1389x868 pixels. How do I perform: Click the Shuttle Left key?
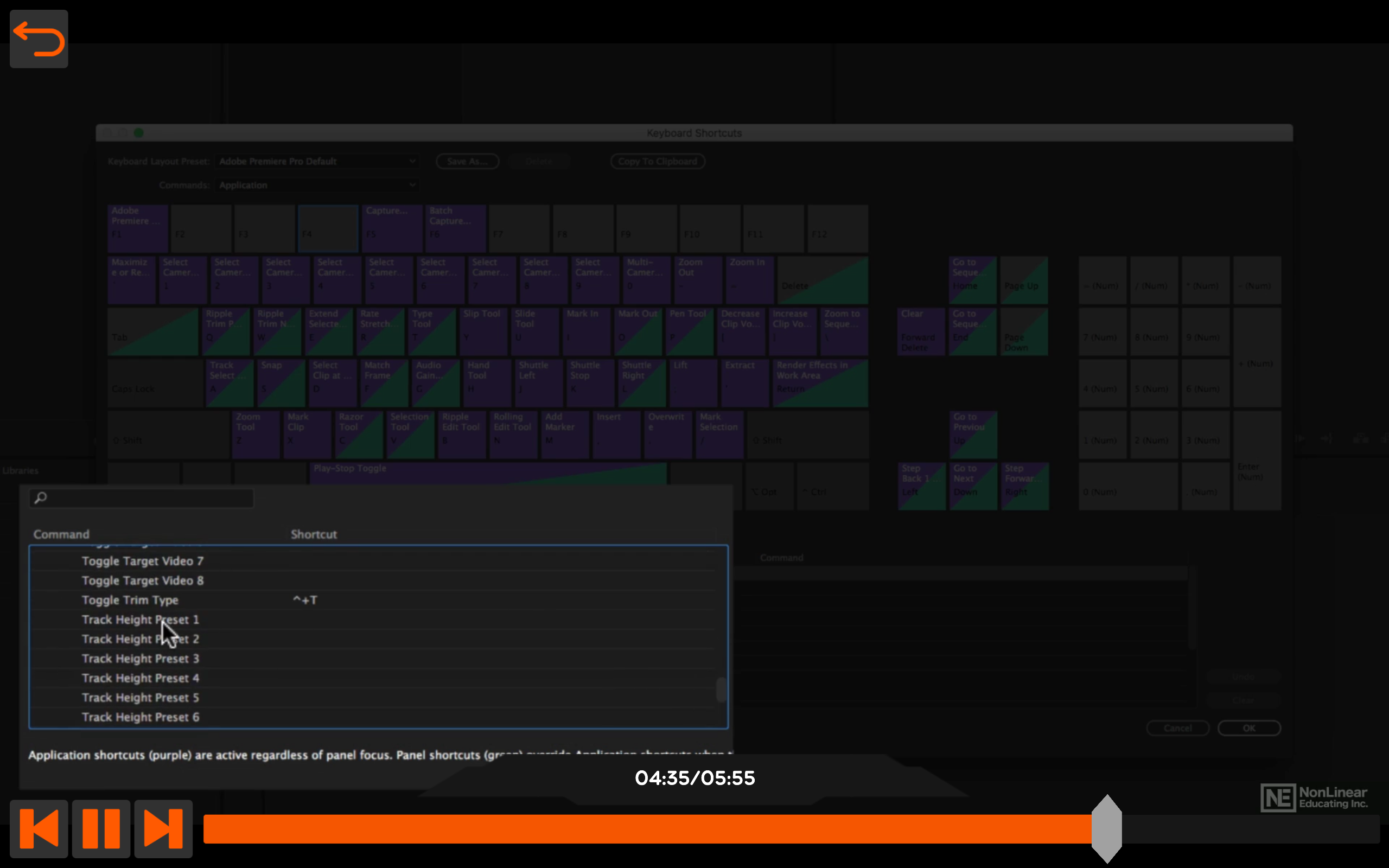coord(539,383)
